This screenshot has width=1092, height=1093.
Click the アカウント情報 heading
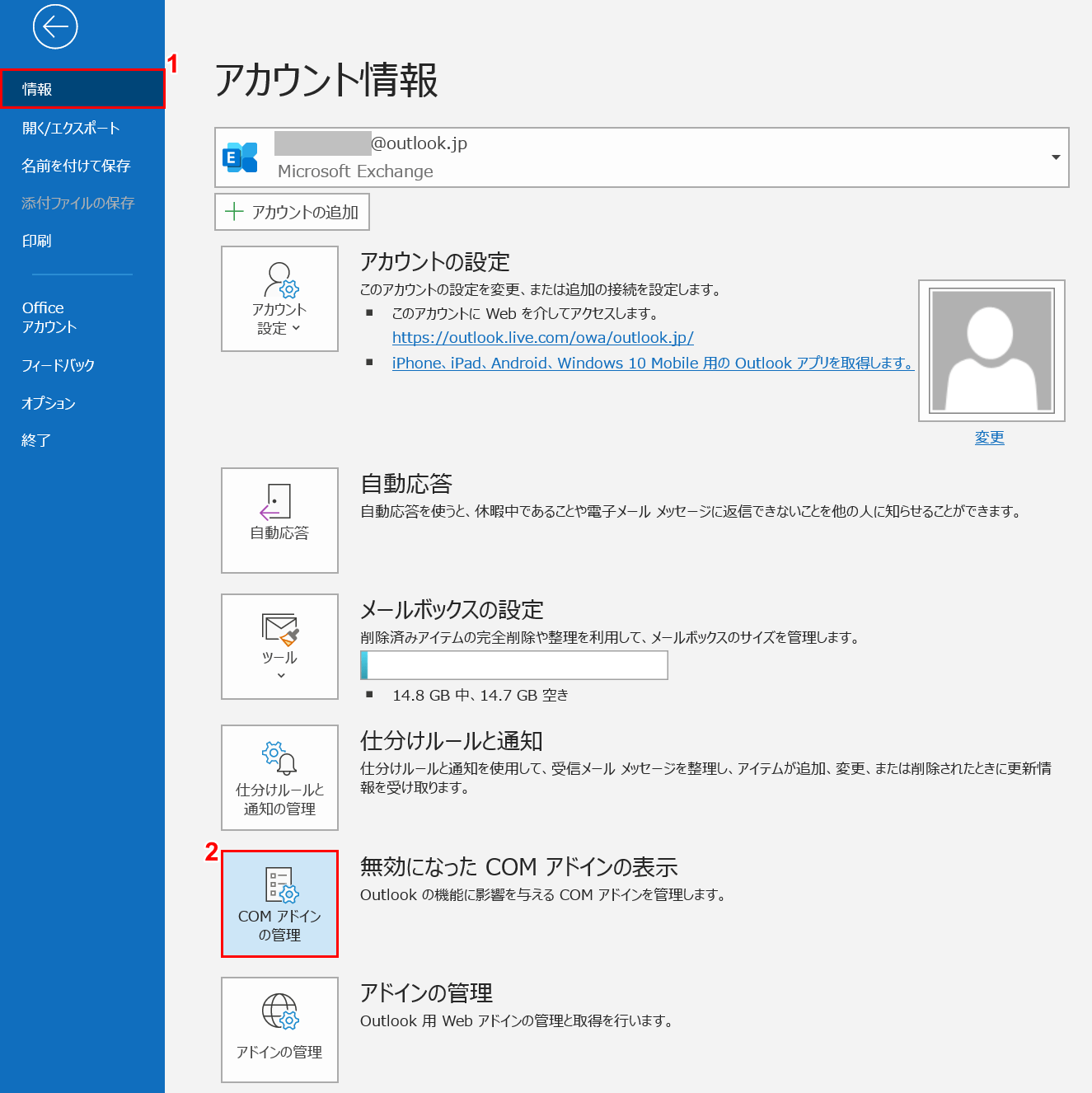pos(326,80)
